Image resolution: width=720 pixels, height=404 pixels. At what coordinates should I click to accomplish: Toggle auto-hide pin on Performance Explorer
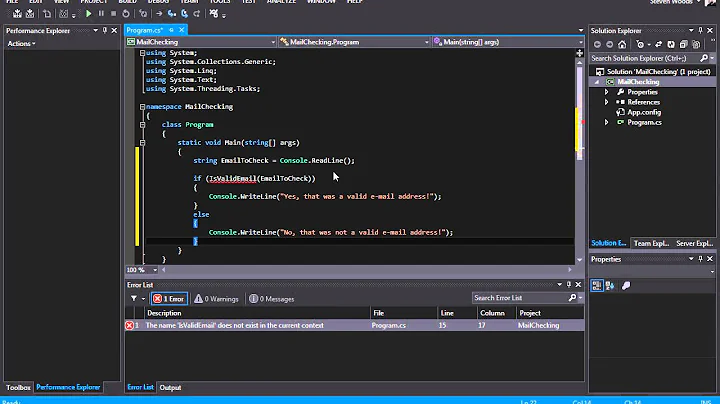point(105,31)
